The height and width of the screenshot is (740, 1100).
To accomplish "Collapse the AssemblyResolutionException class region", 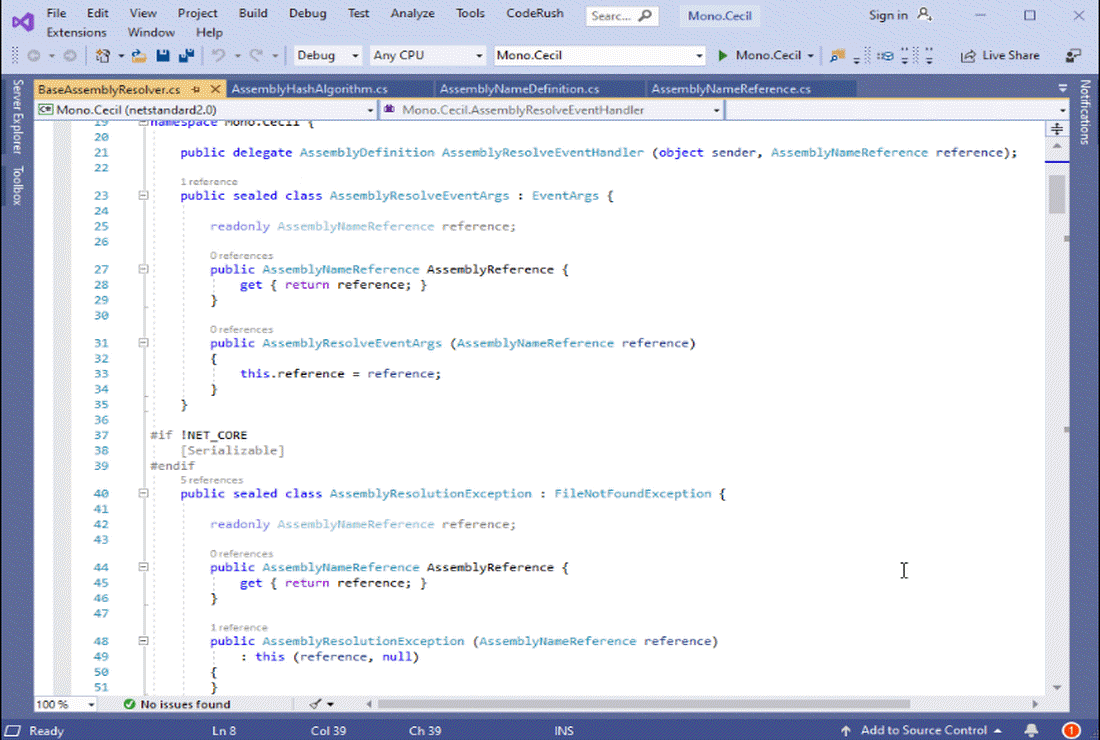I will tap(143, 493).
